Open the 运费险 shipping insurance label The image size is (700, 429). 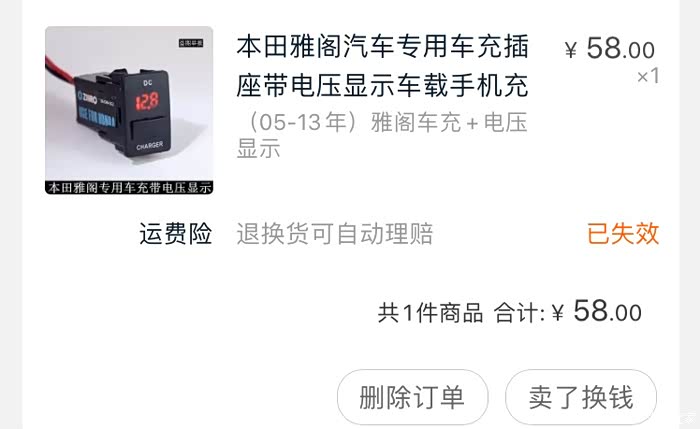pyautogui.click(x=175, y=233)
